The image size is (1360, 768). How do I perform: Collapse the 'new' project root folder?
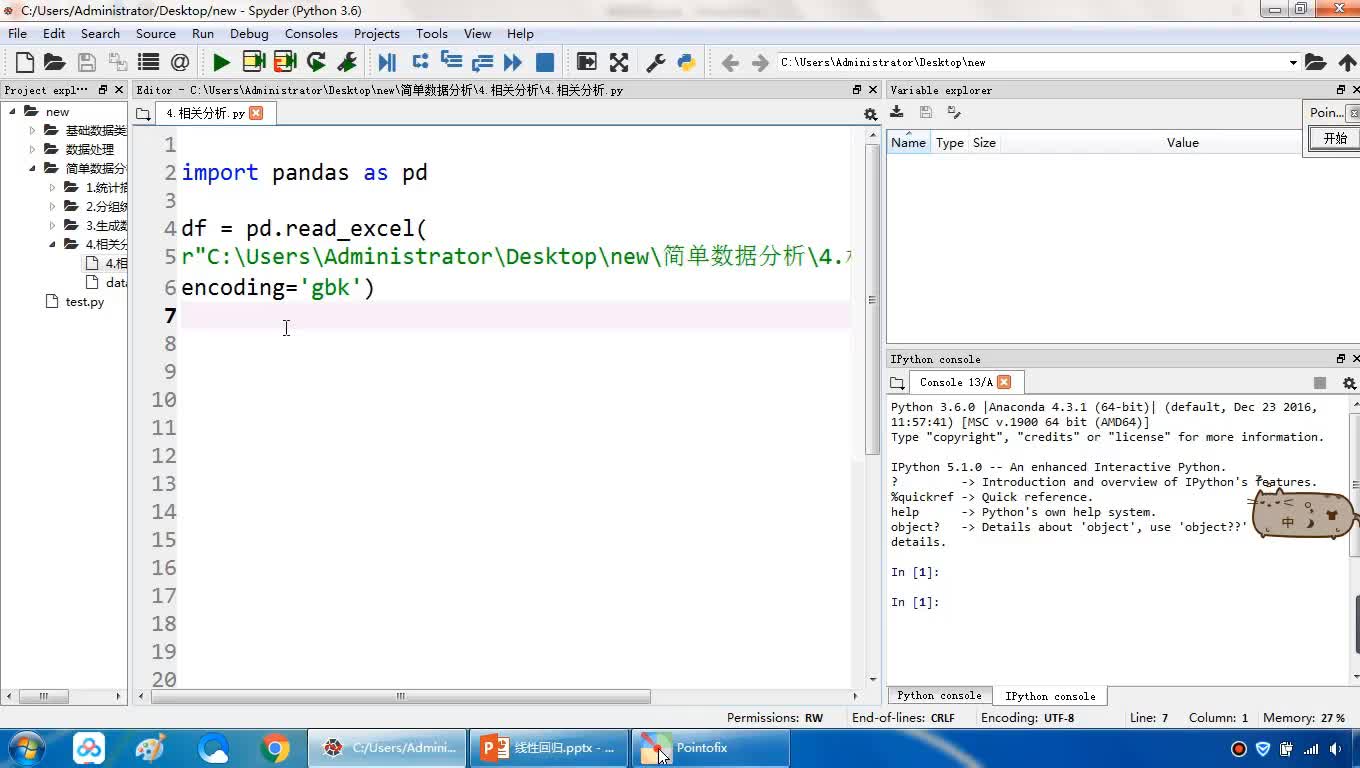point(14,112)
